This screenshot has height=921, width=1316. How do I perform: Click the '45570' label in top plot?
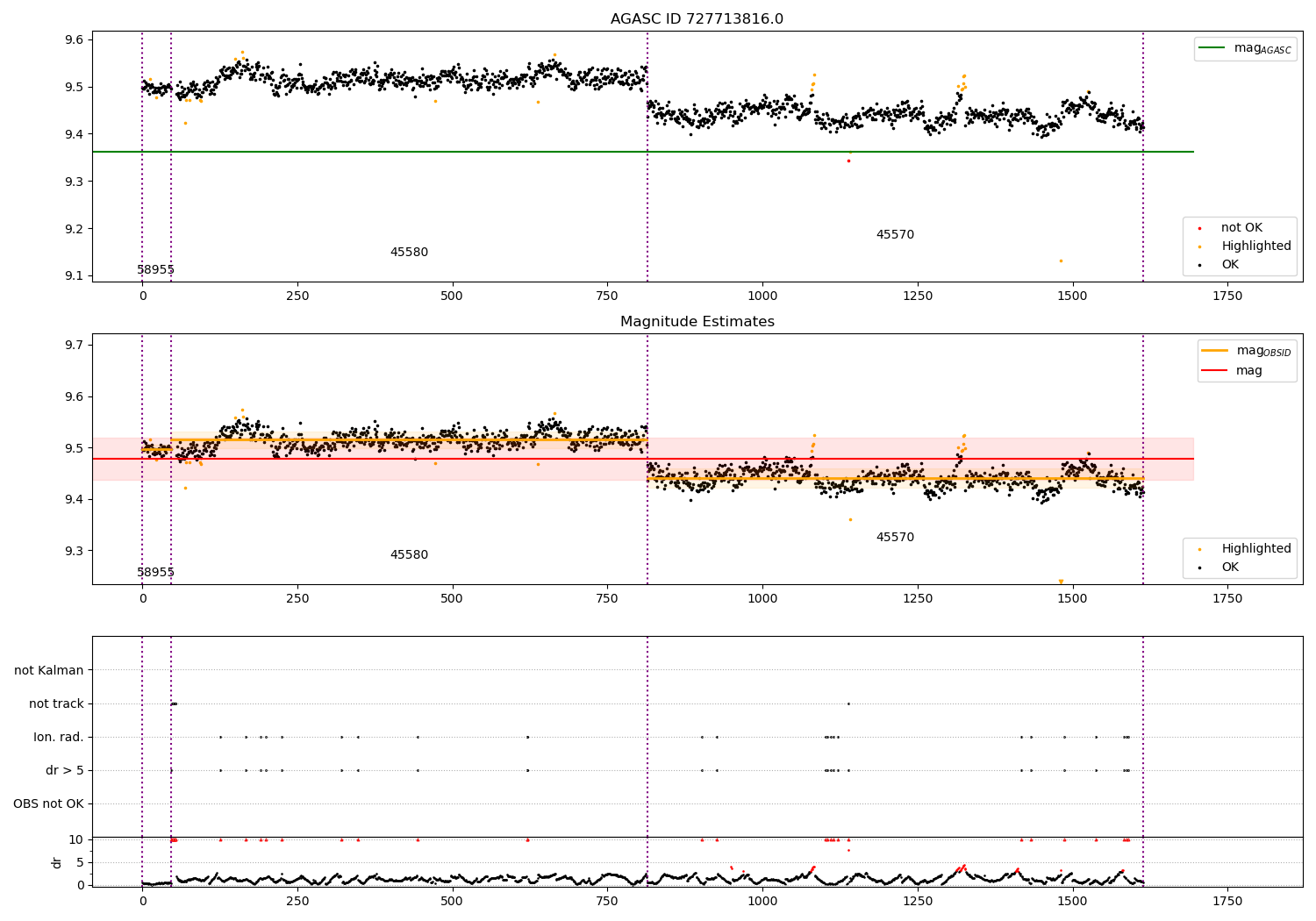tap(895, 235)
